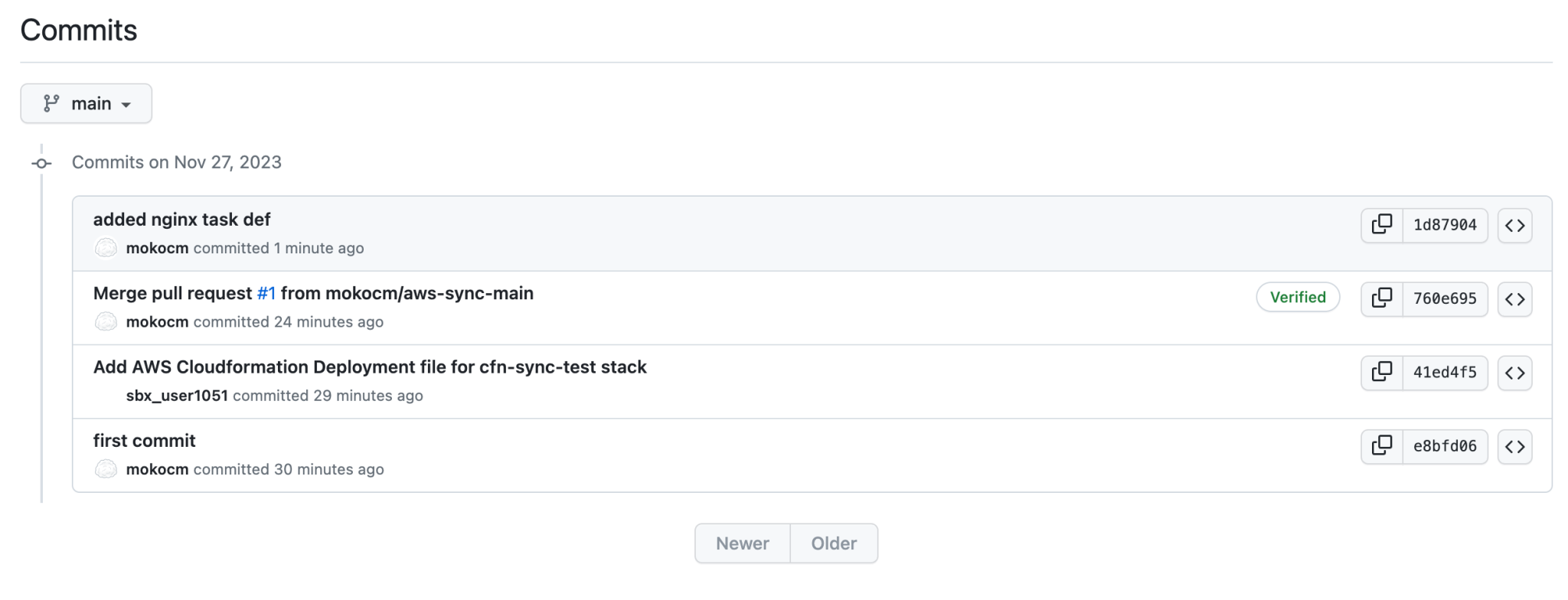This screenshot has height=600, width=1568.
Task: Open commit titled 'added nginx task def'
Action: pos(181,220)
